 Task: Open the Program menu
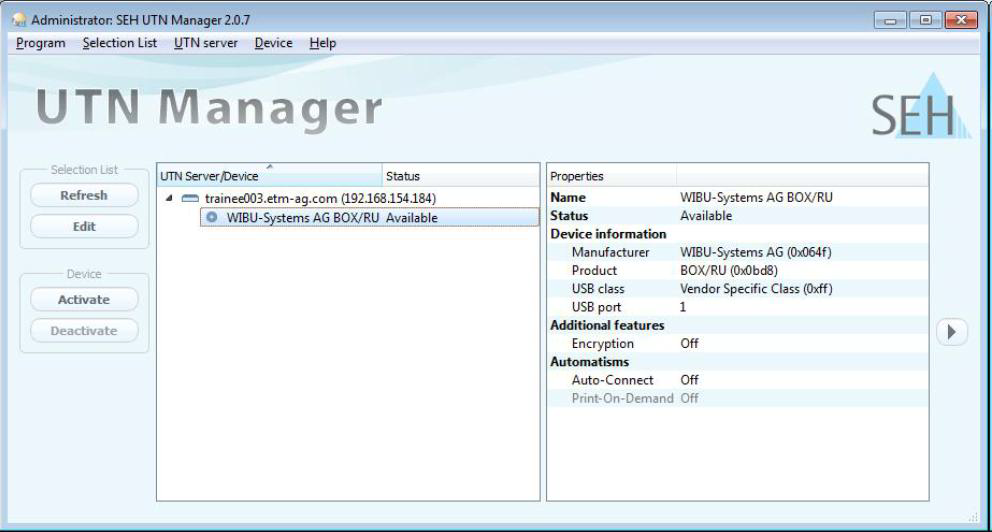pyautogui.click(x=41, y=43)
